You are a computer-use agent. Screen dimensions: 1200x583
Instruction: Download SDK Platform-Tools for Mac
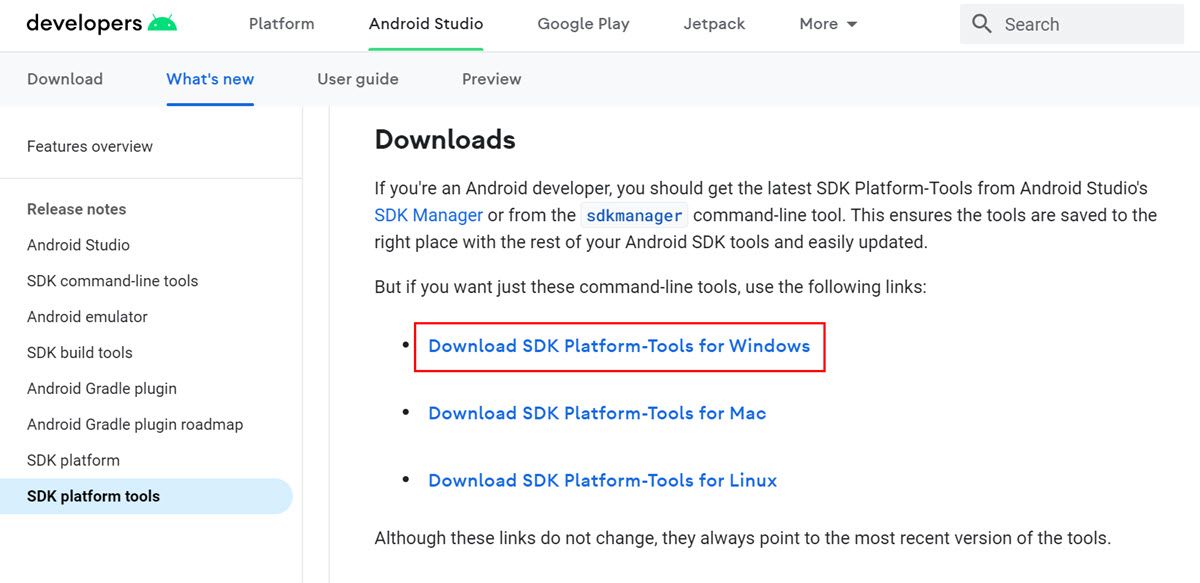tap(597, 413)
